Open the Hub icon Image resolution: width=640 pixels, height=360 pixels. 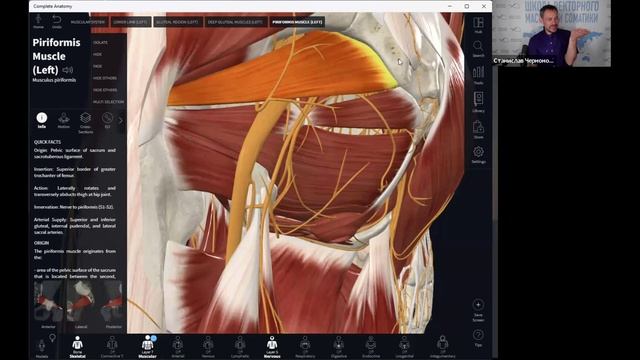478,25
